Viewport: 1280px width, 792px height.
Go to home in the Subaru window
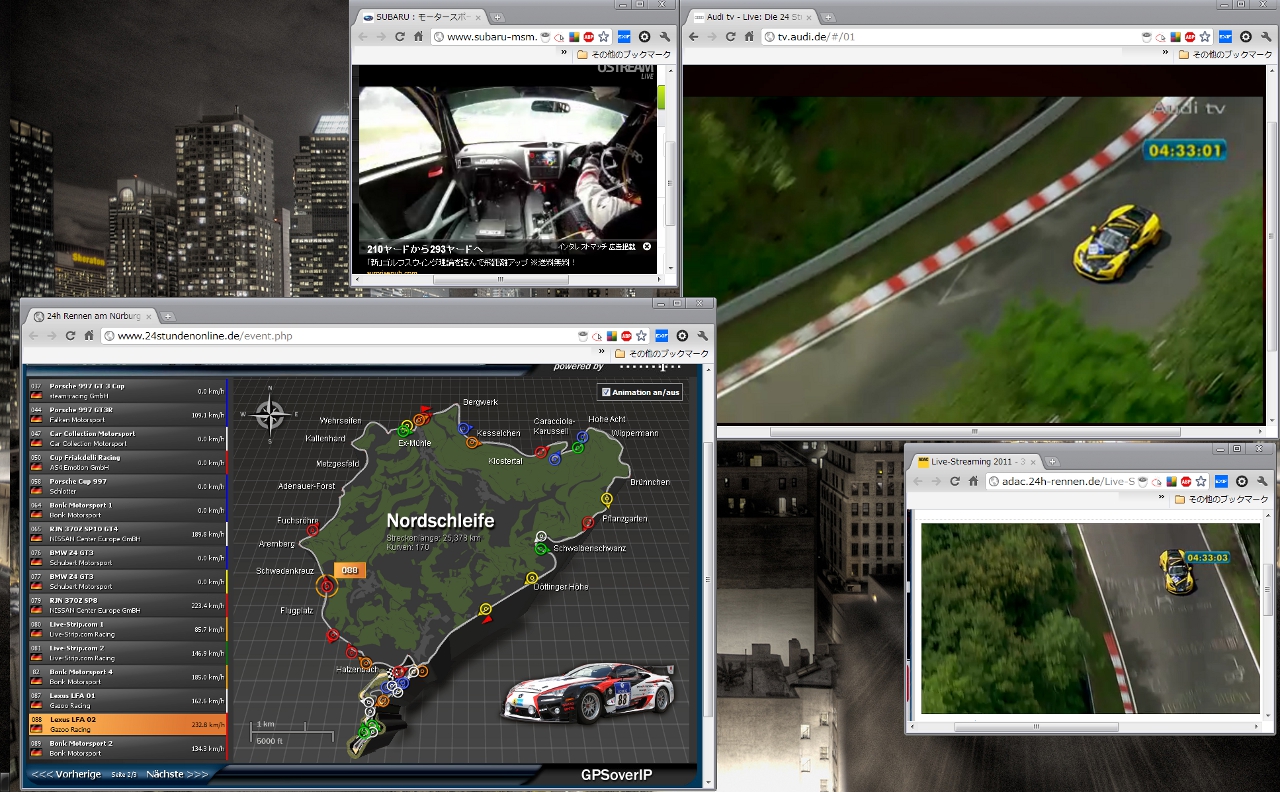(418, 36)
